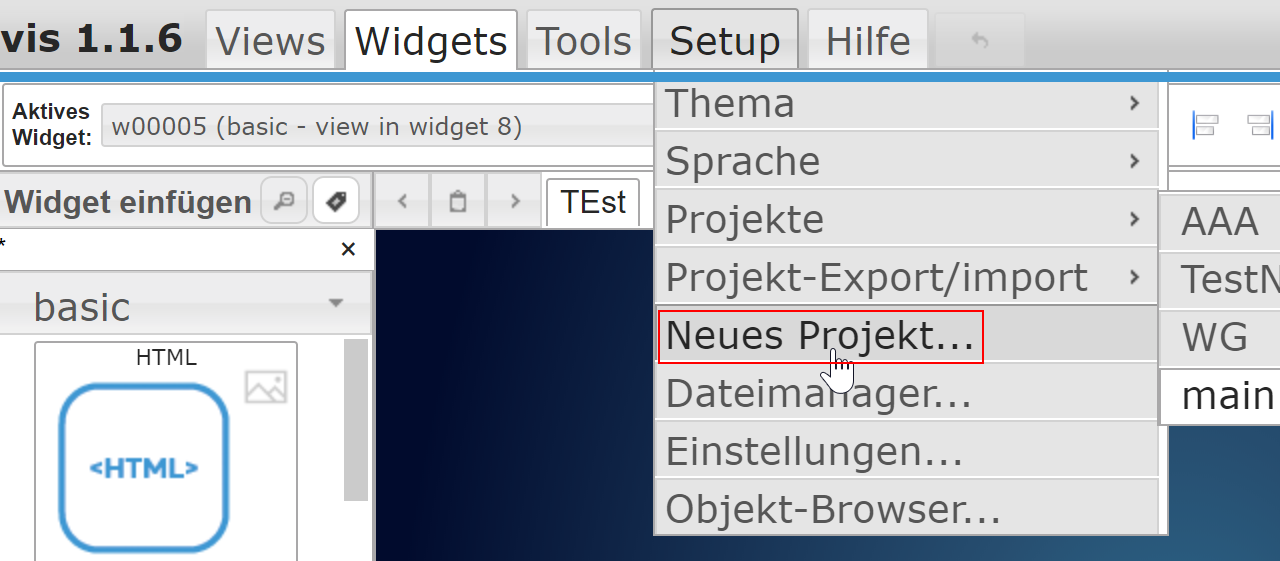
Task: Open the Views tab
Action: pyautogui.click(x=271, y=41)
